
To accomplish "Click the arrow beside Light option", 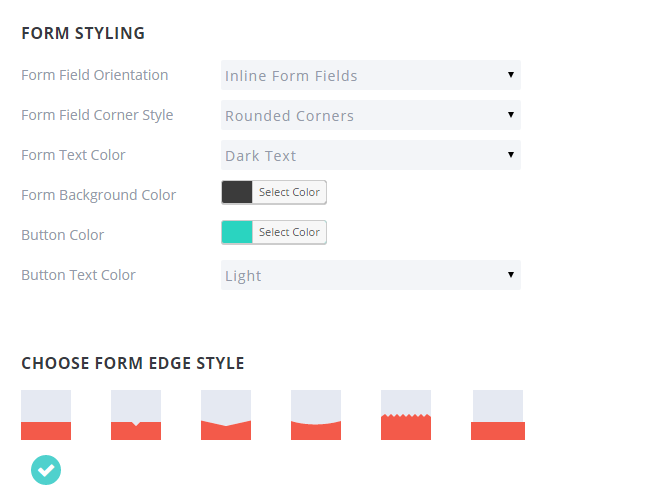I will pos(511,274).
